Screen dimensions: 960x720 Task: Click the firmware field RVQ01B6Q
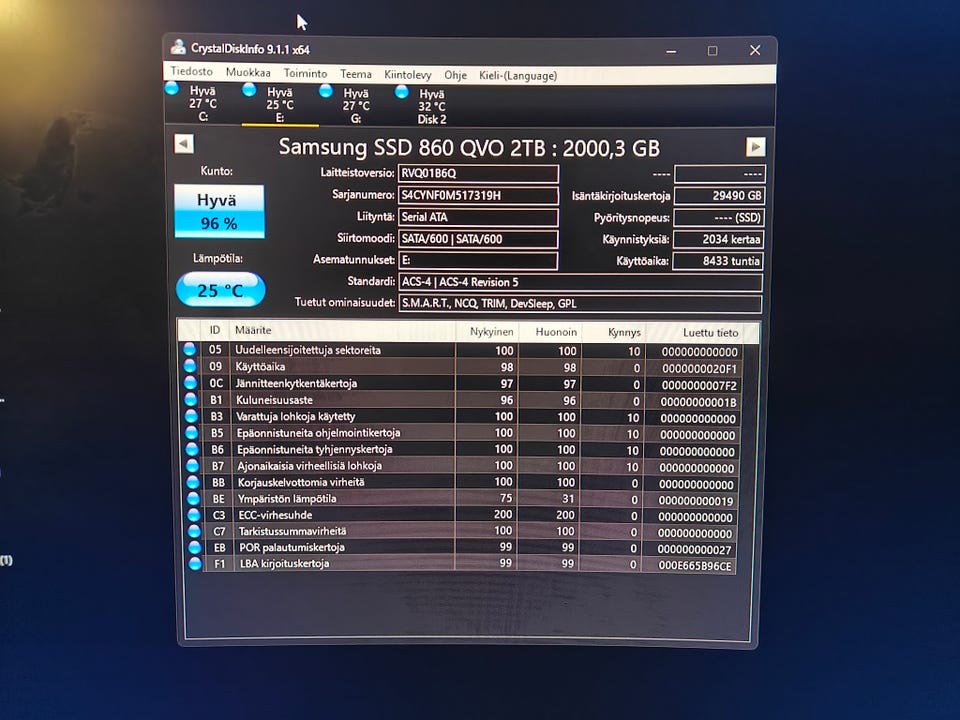click(478, 173)
